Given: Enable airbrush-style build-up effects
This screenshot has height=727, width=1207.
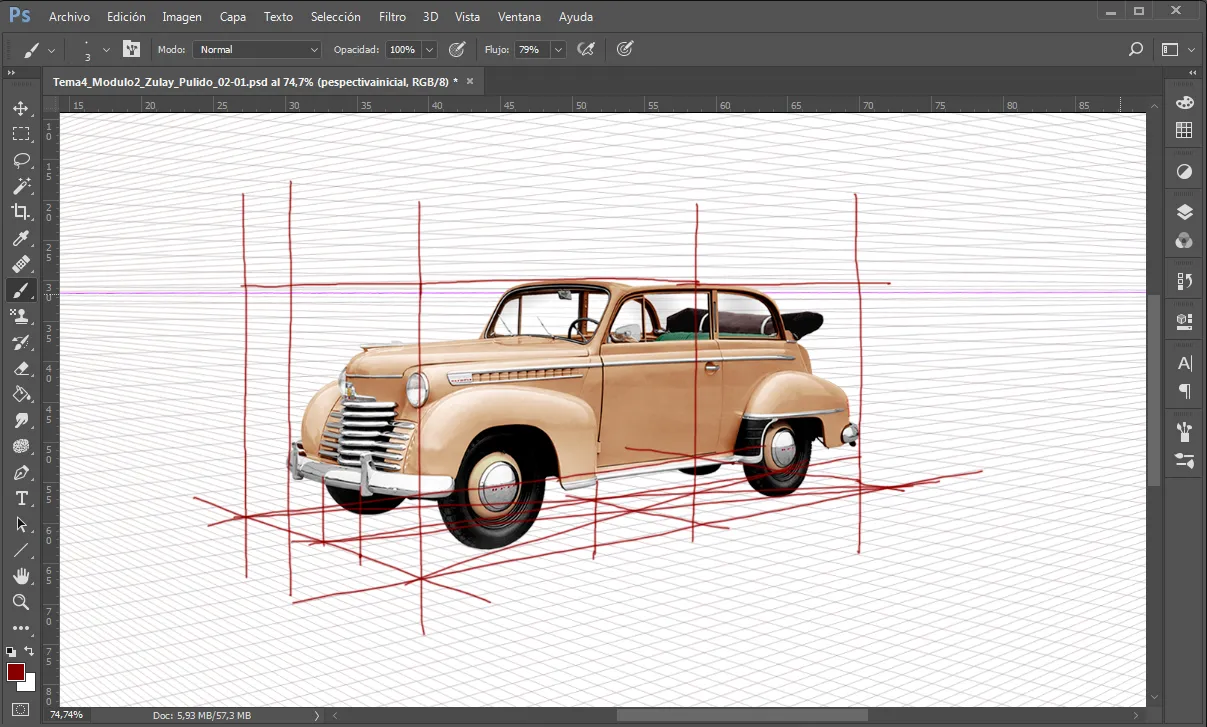Looking at the screenshot, I should (586, 49).
